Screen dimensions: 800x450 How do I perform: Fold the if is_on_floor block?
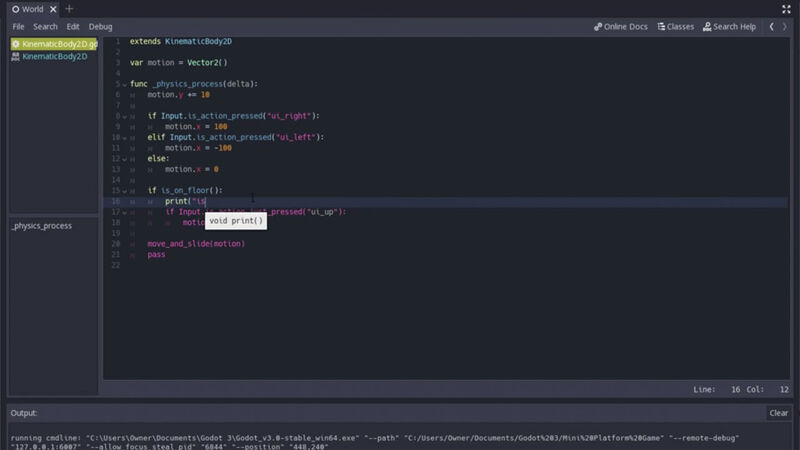pyautogui.click(x=124, y=191)
